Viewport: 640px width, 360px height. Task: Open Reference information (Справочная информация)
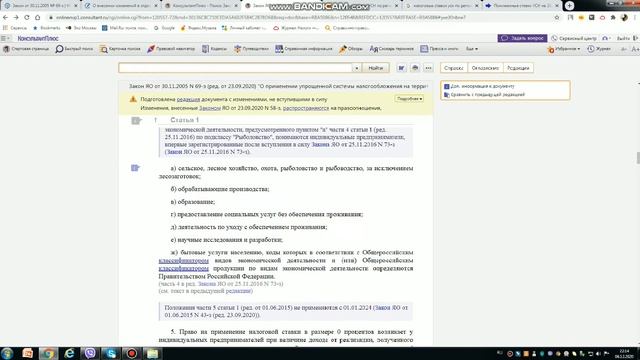304,49
